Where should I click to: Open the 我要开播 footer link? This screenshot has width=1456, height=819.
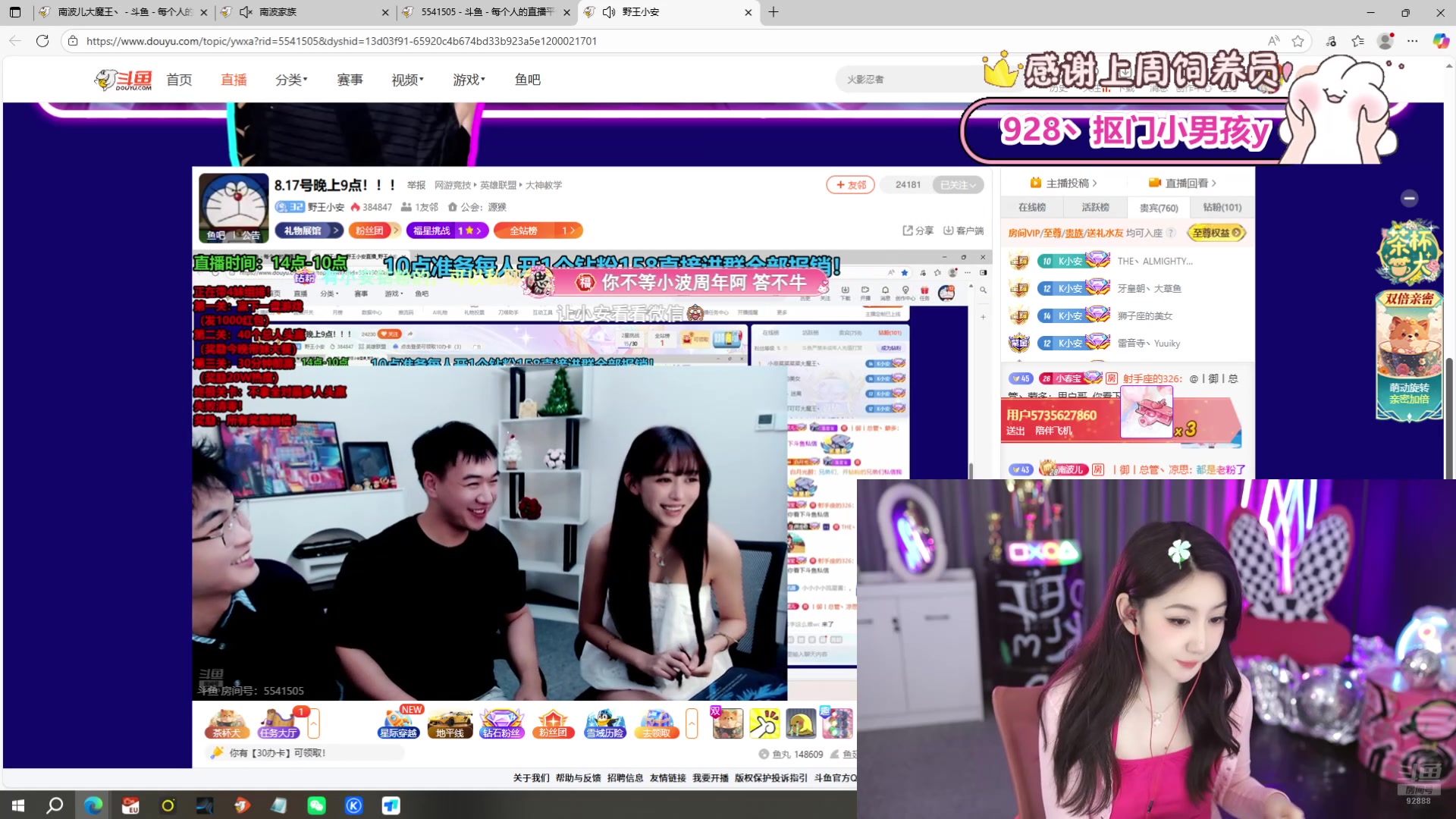click(710, 778)
